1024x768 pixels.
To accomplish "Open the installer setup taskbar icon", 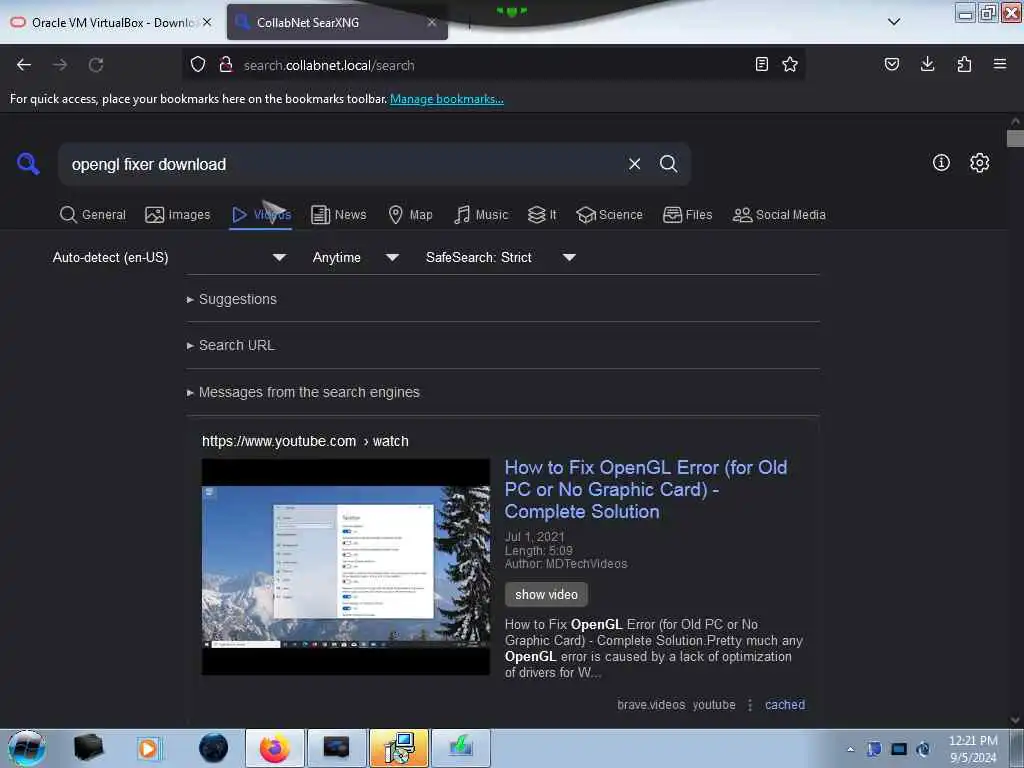I will [398, 748].
